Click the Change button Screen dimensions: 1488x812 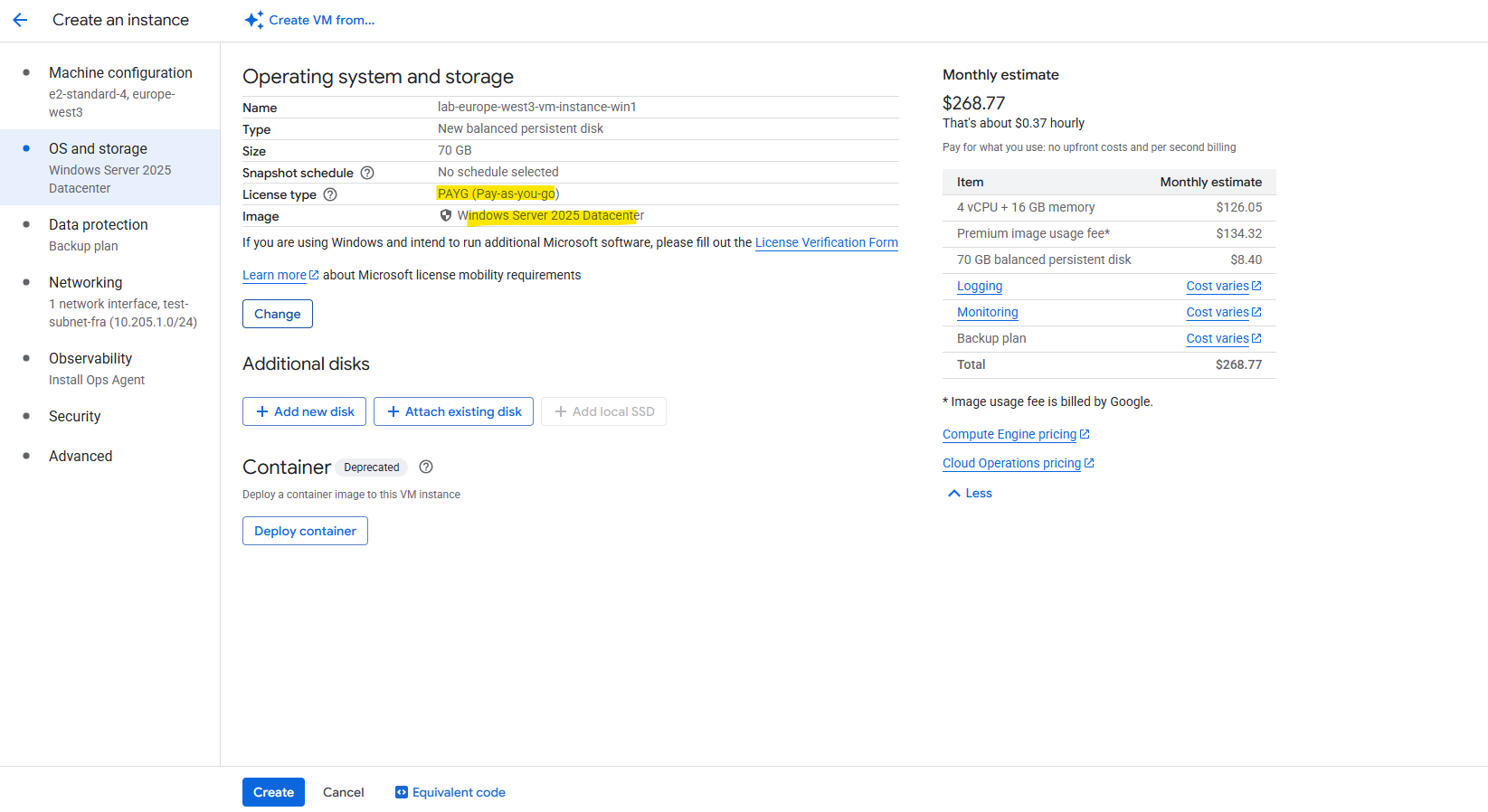278,314
